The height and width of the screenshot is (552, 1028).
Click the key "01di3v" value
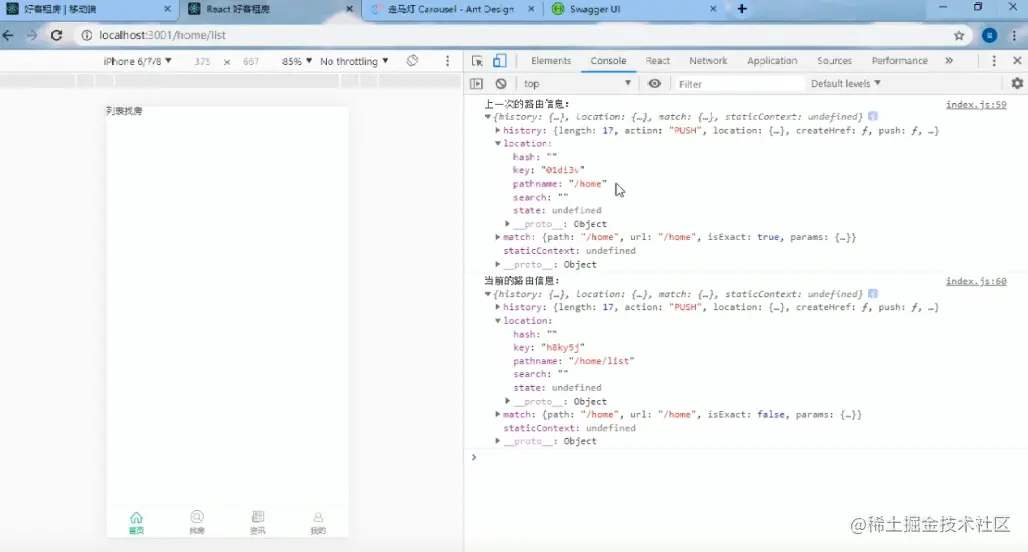click(x=563, y=170)
